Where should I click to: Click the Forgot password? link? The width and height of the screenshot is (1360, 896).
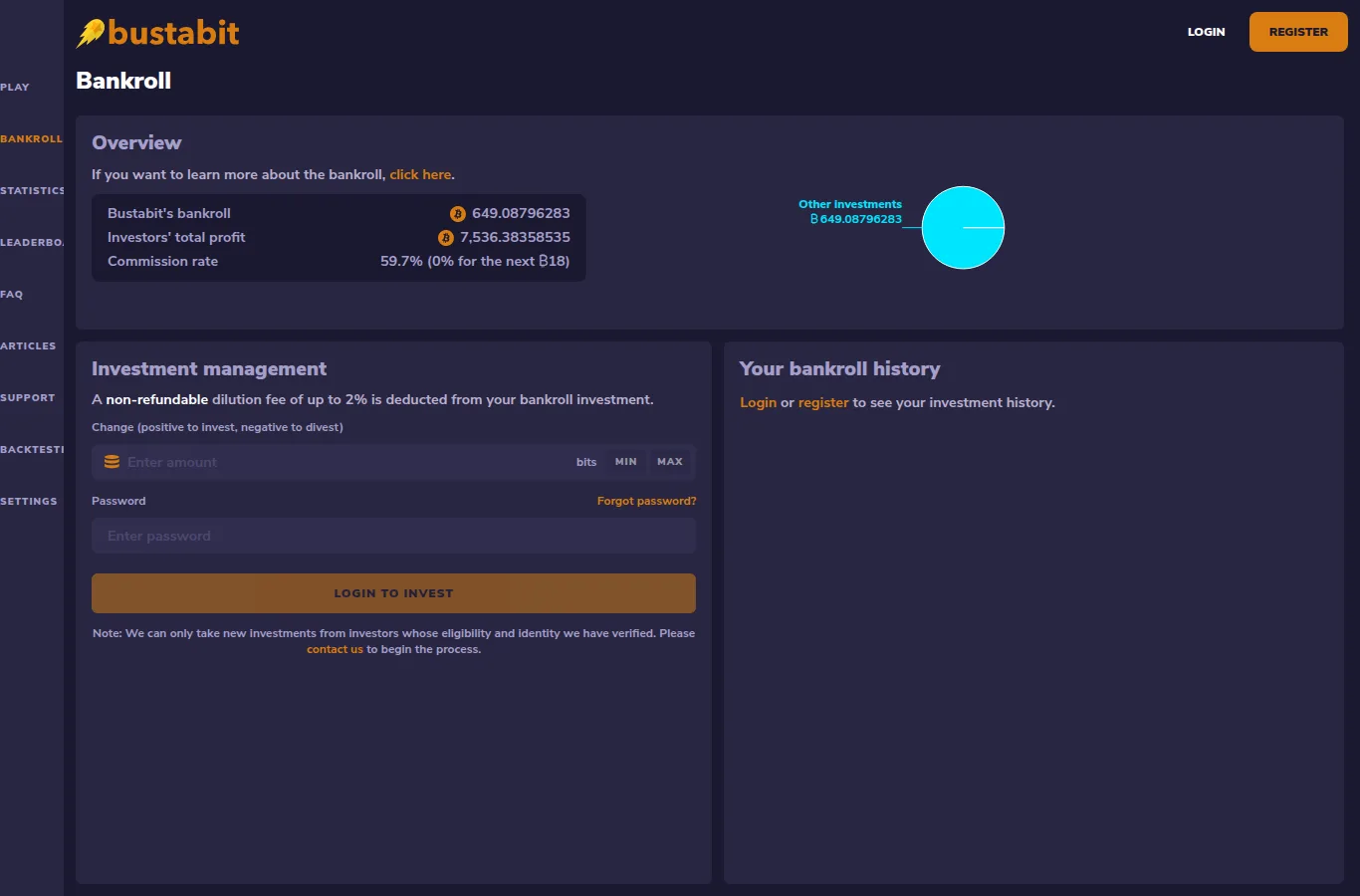pyautogui.click(x=646, y=501)
